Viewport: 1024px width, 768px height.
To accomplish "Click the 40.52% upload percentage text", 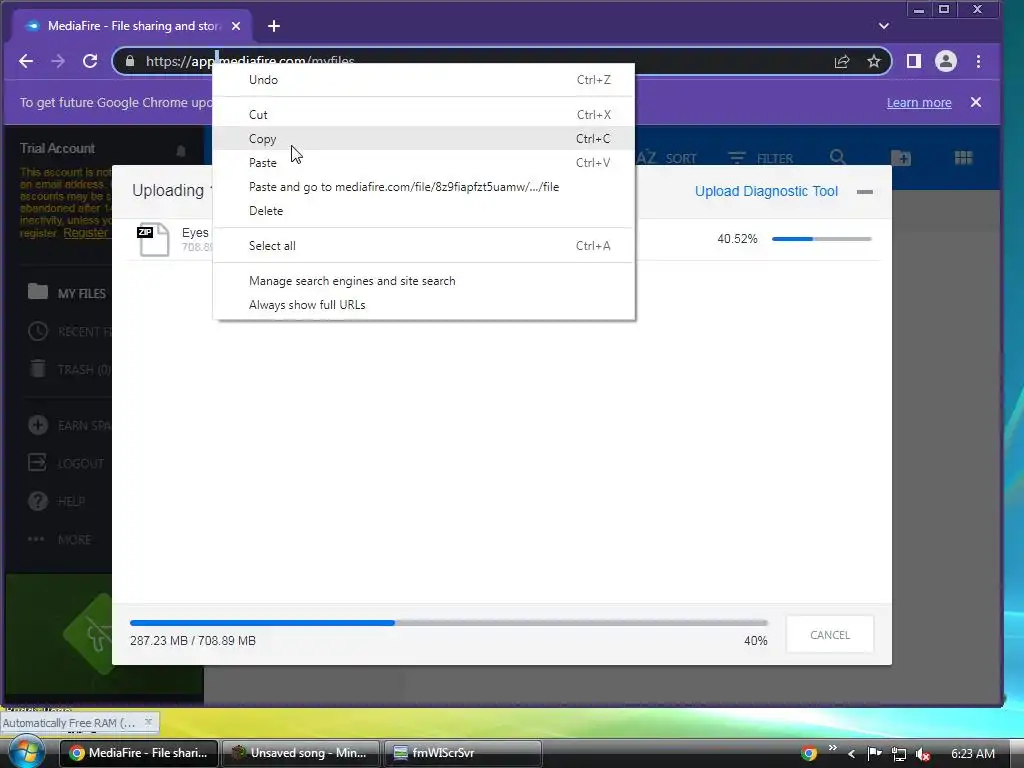I will (x=737, y=239).
